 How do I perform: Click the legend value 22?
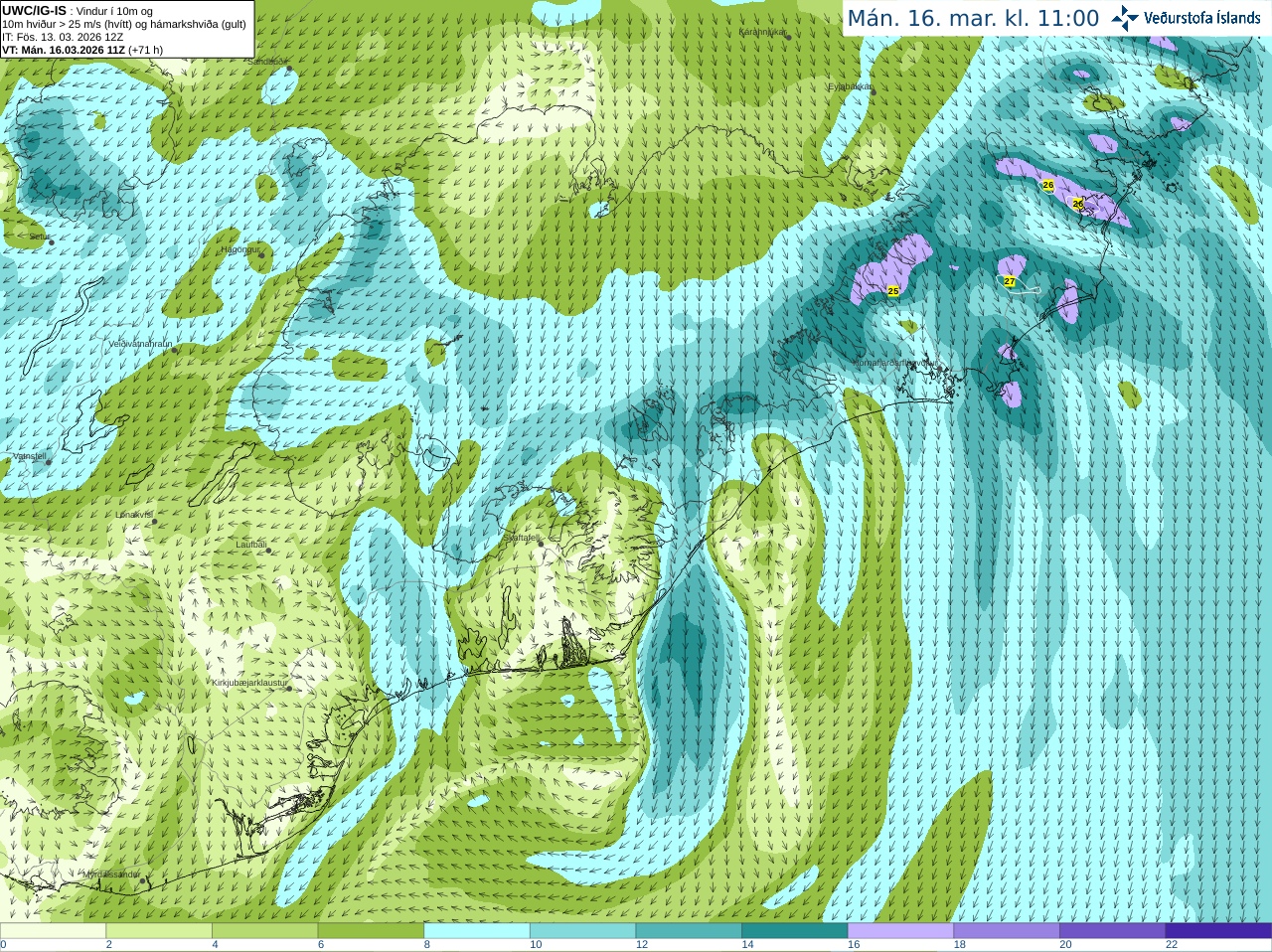(1172, 945)
